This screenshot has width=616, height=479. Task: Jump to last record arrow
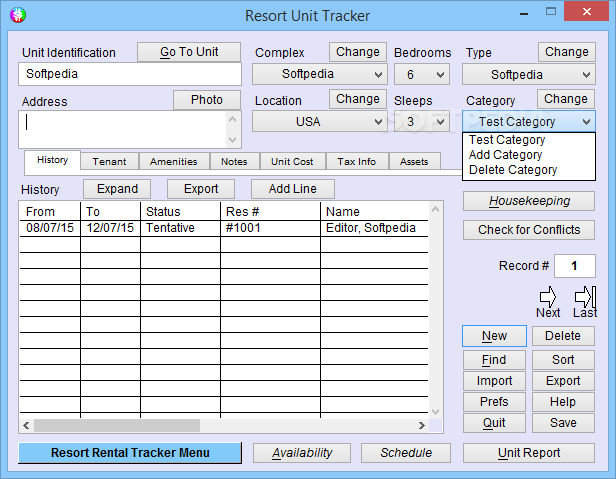point(585,297)
